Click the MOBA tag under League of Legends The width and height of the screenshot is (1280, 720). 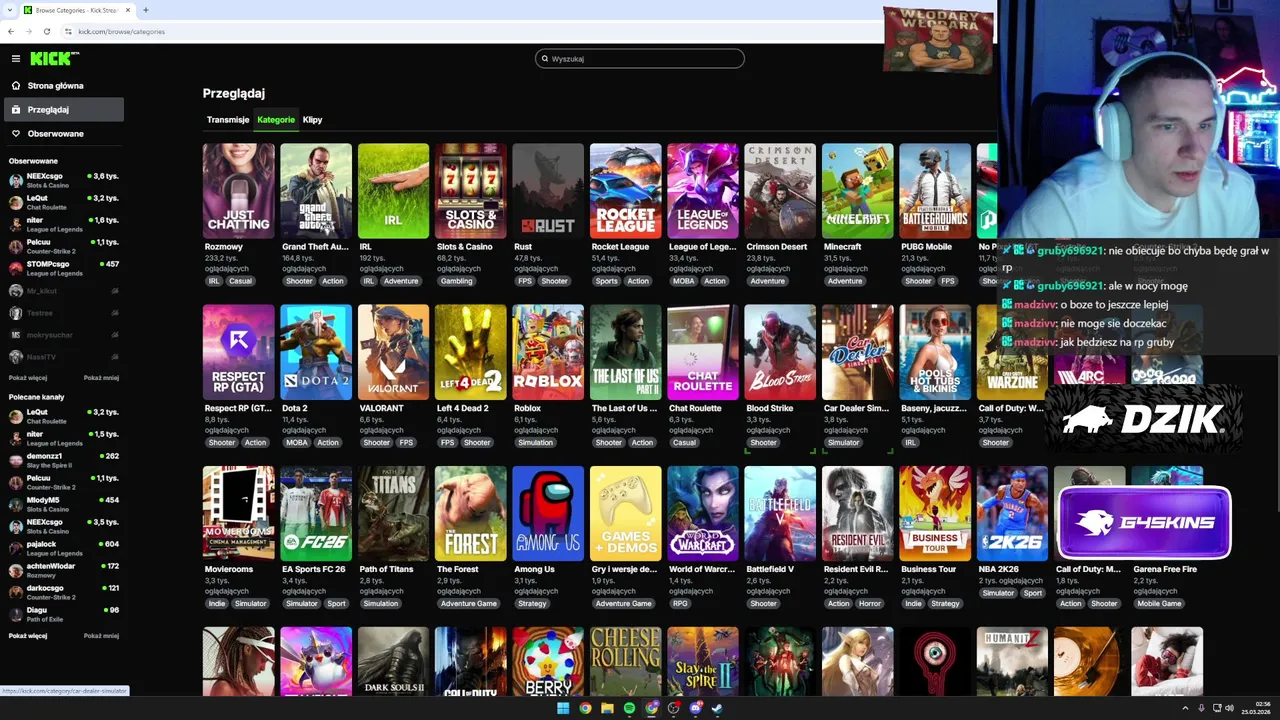683,281
